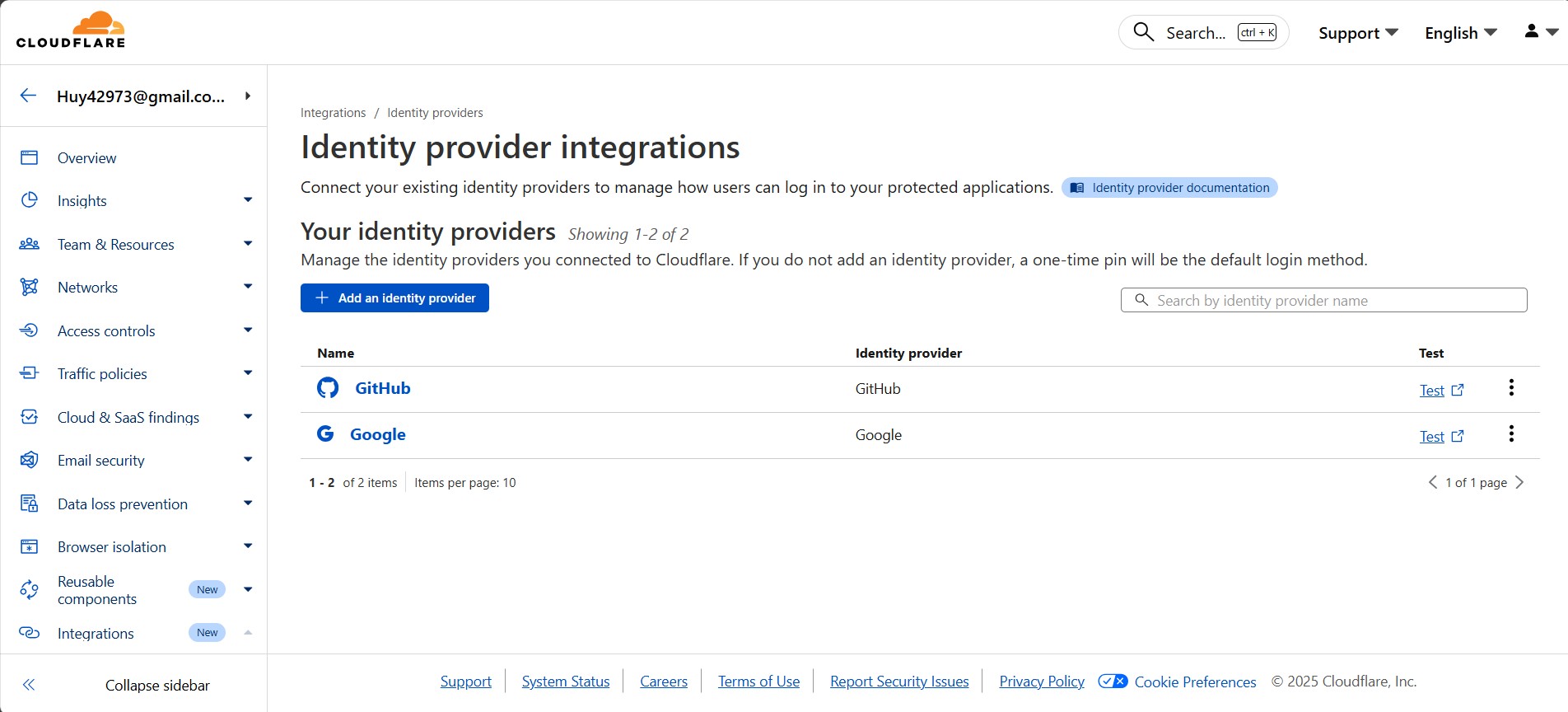1568x712 pixels.
Task: Click the Google logo icon in the table
Action: (326, 434)
